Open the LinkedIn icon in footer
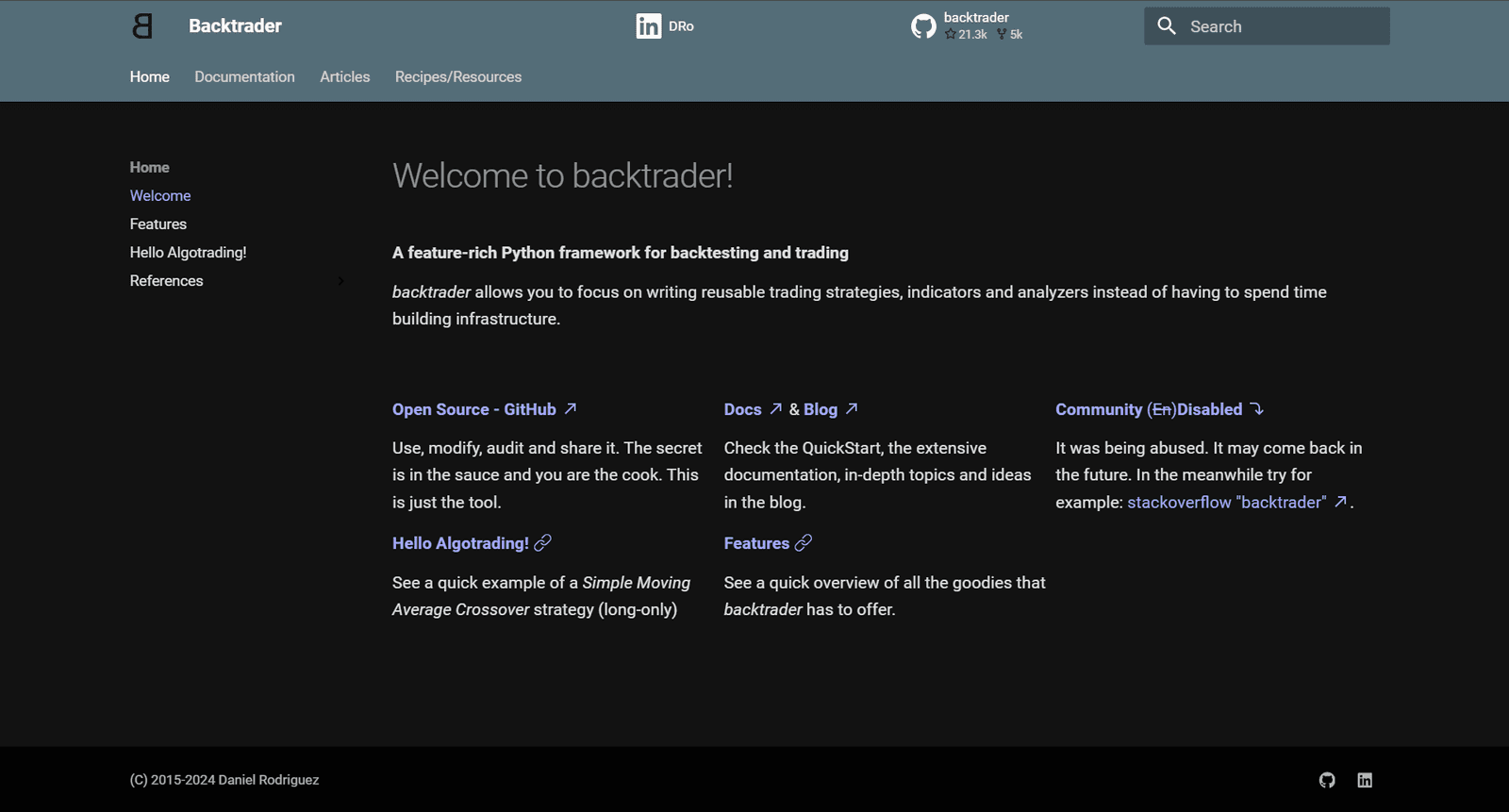1509x812 pixels. (x=1365, y=780)
